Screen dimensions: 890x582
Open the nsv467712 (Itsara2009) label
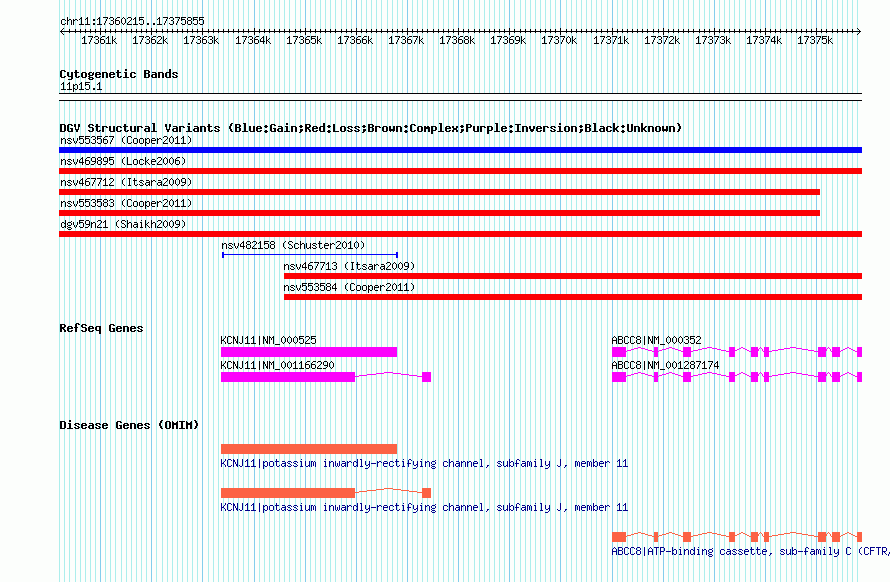click(126, 182)
